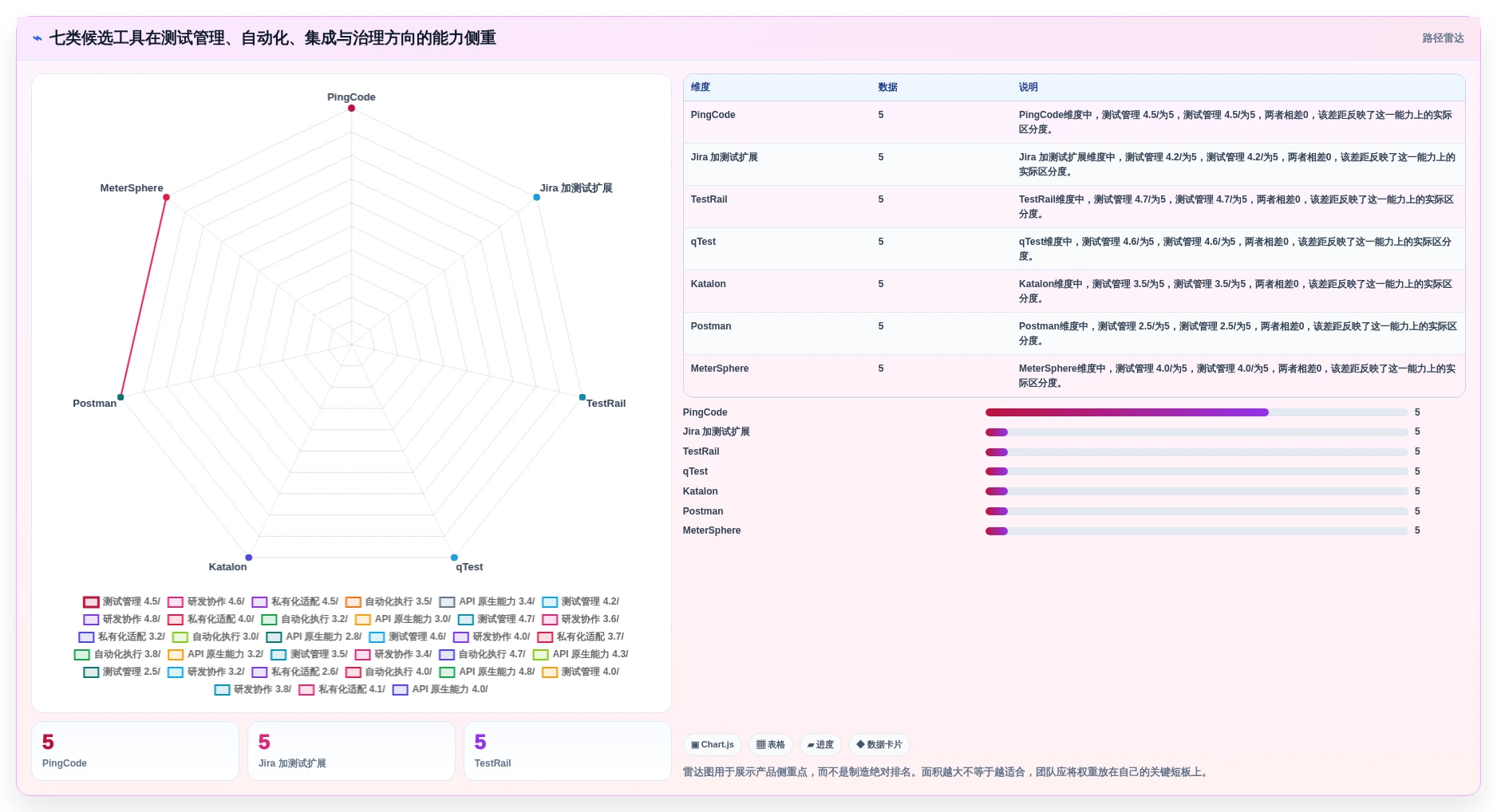
Task: Toggle legend item 测试管理 4.2/
Action: coord(581,602)
